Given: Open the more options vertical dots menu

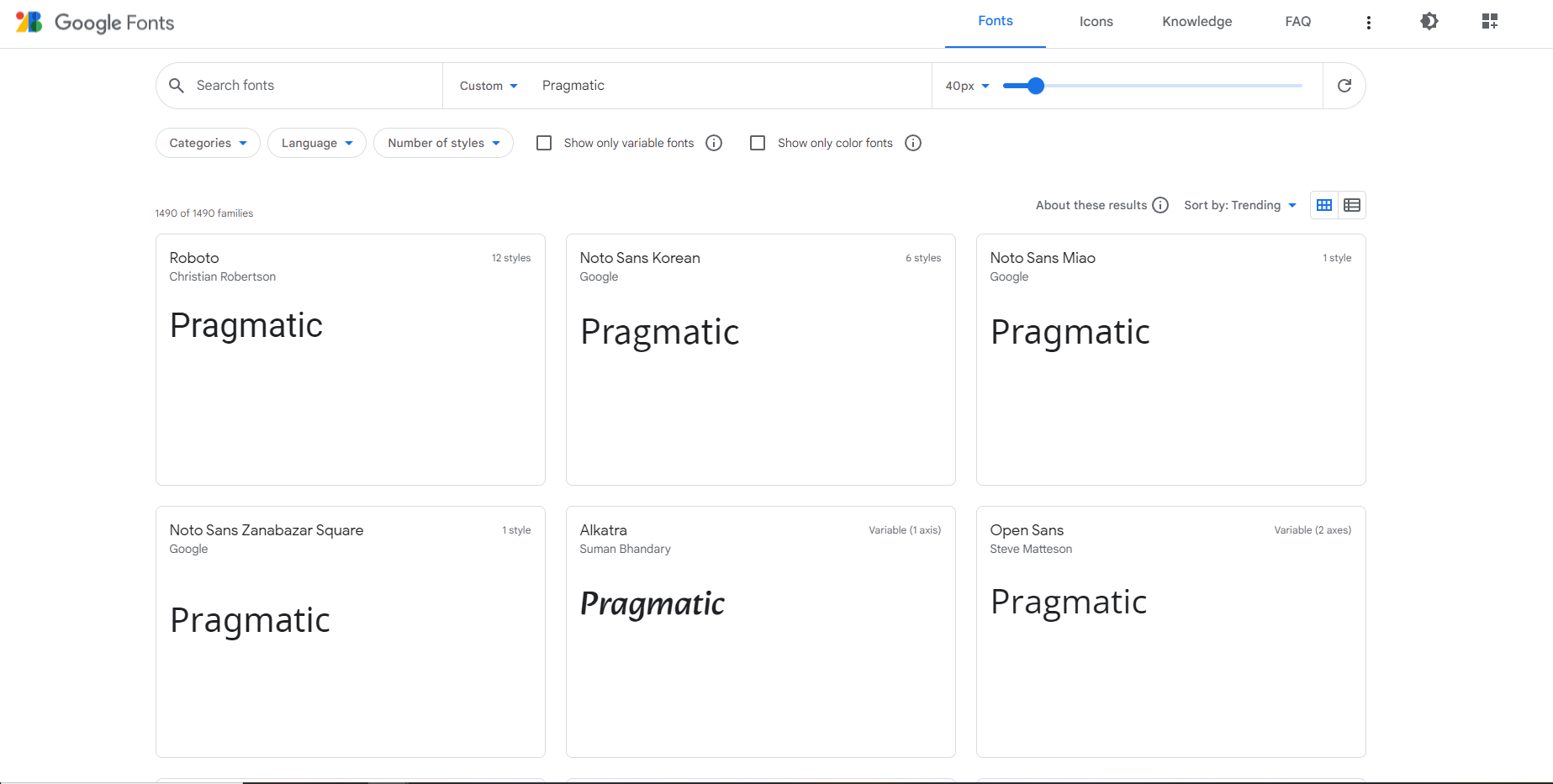Looking at the screenshot, I should (x=1369, y=22).
